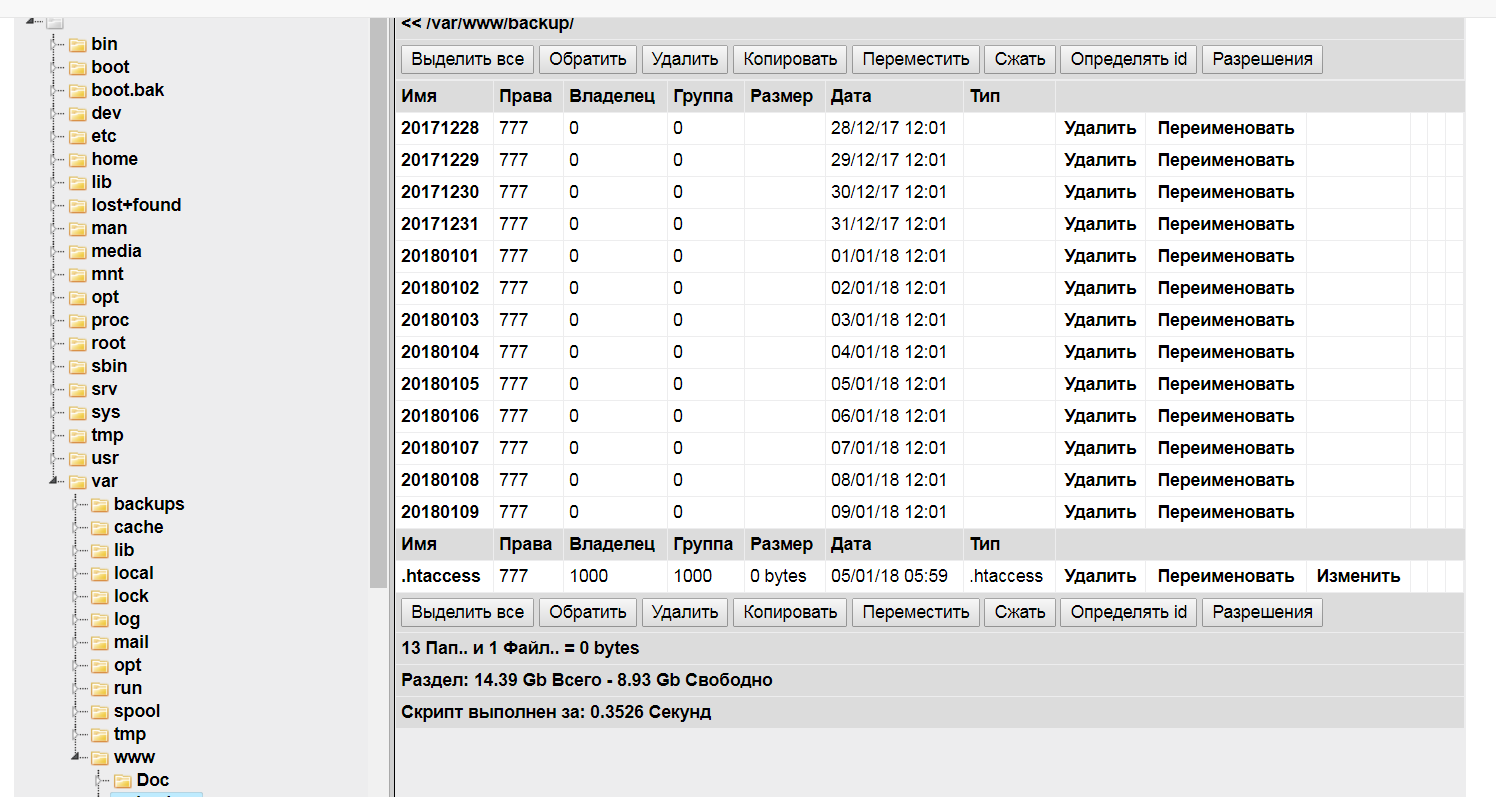The height and width of the screenshot is (797, 1496).
Task: Click the lost+found folder icon
Action: [x=77, y=205]
